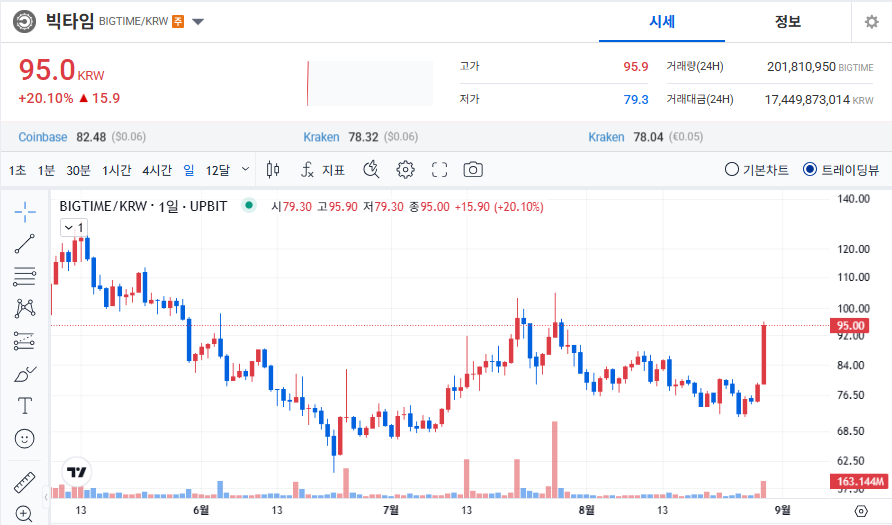Click the 고가 value 95.9

pos(635,67)
